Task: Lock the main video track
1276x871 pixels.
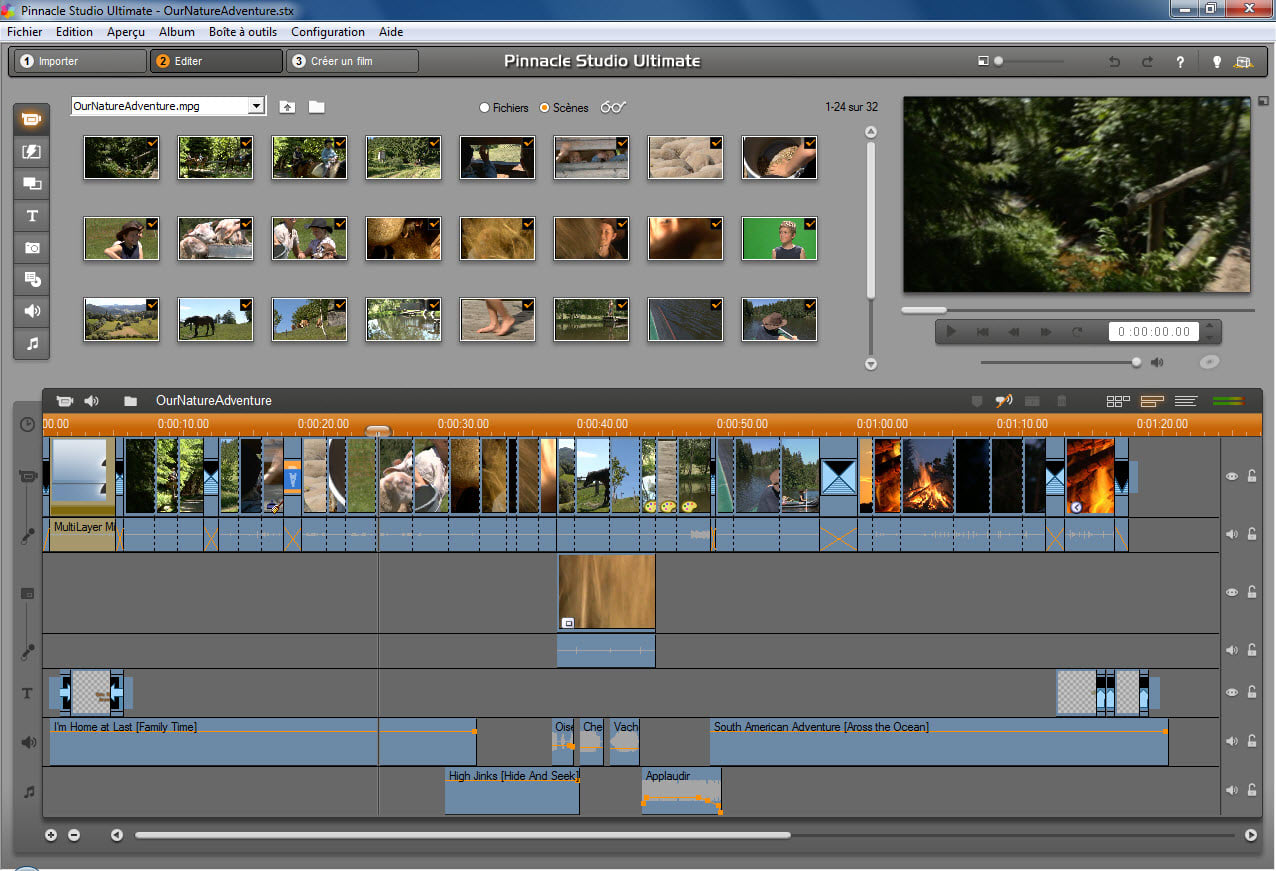Action: point(1252,476)
